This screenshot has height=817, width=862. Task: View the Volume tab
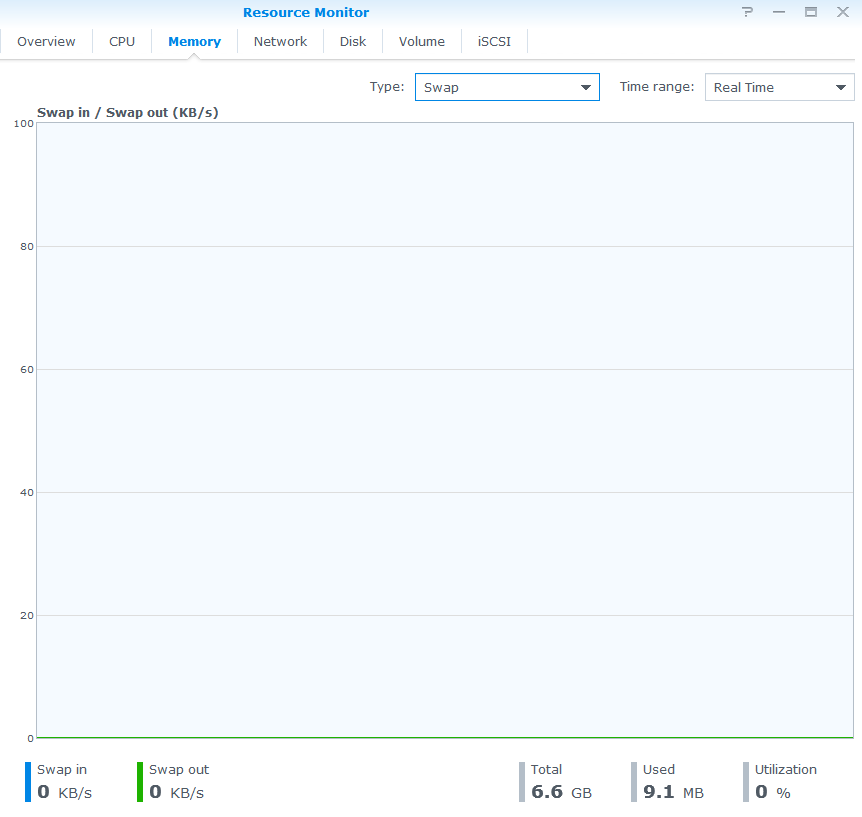tap(421, 42)
